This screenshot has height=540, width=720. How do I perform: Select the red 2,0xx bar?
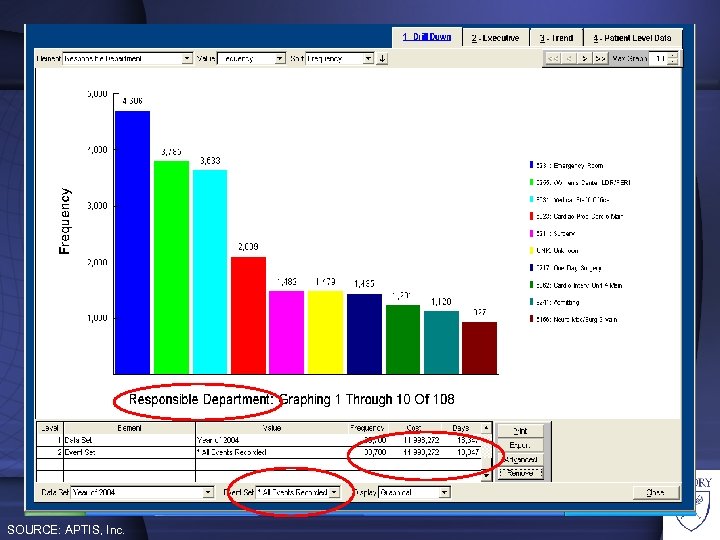click(x=248, y=315)
